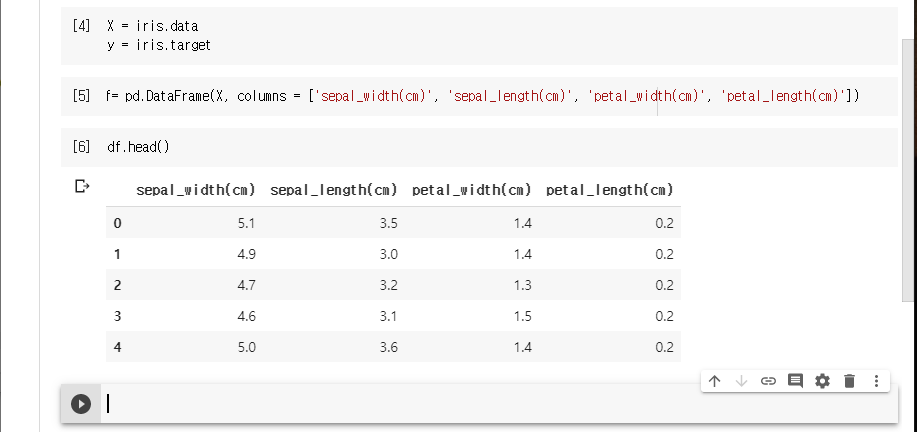Click the petal_width(cm) column header
The width and height of the screenshot is (917, 432).
pos(471,189)
